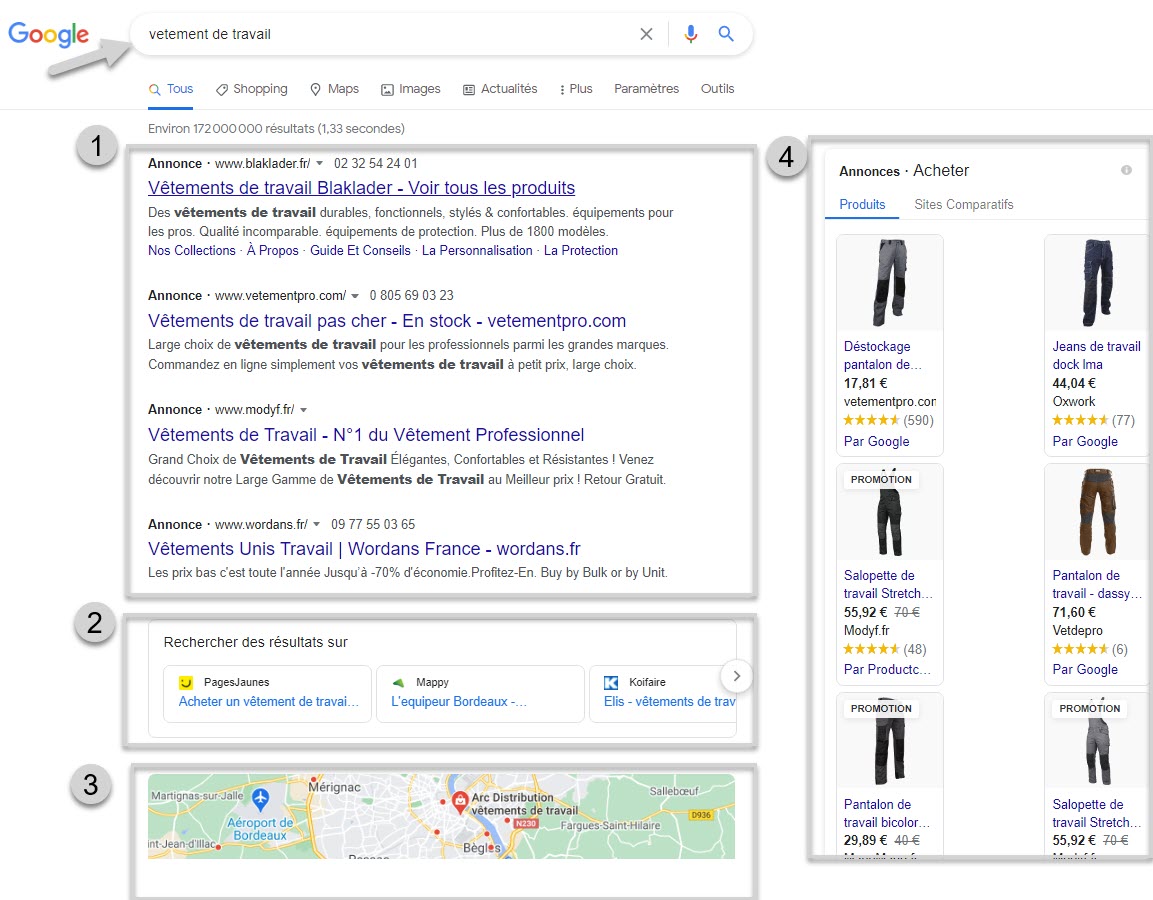
Task: Open the Outils options
Action: [717, 89]
